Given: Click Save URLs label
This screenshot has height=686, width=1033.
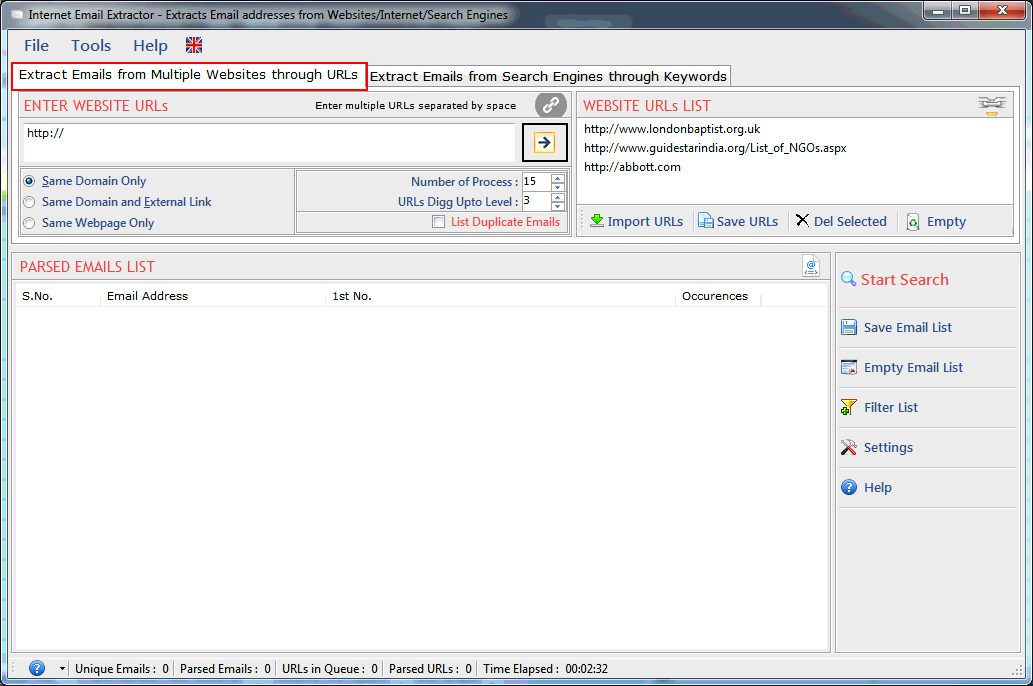Looking at the screenshot, I should (747, 221).
